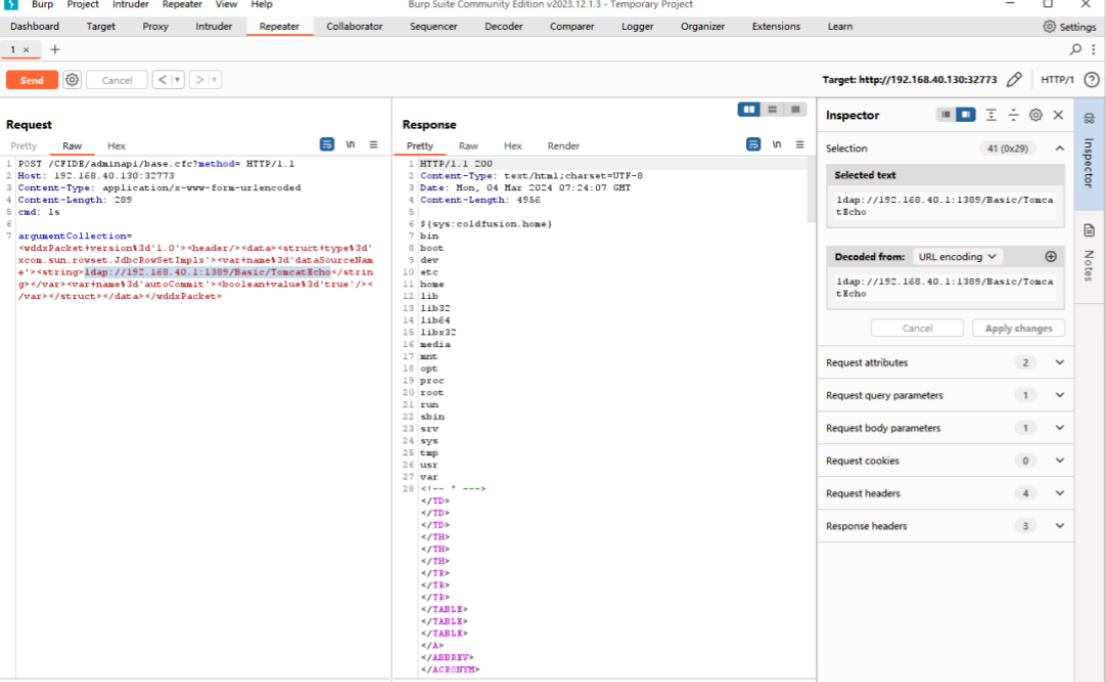
Task: Send the request
Action: (32, 80)
